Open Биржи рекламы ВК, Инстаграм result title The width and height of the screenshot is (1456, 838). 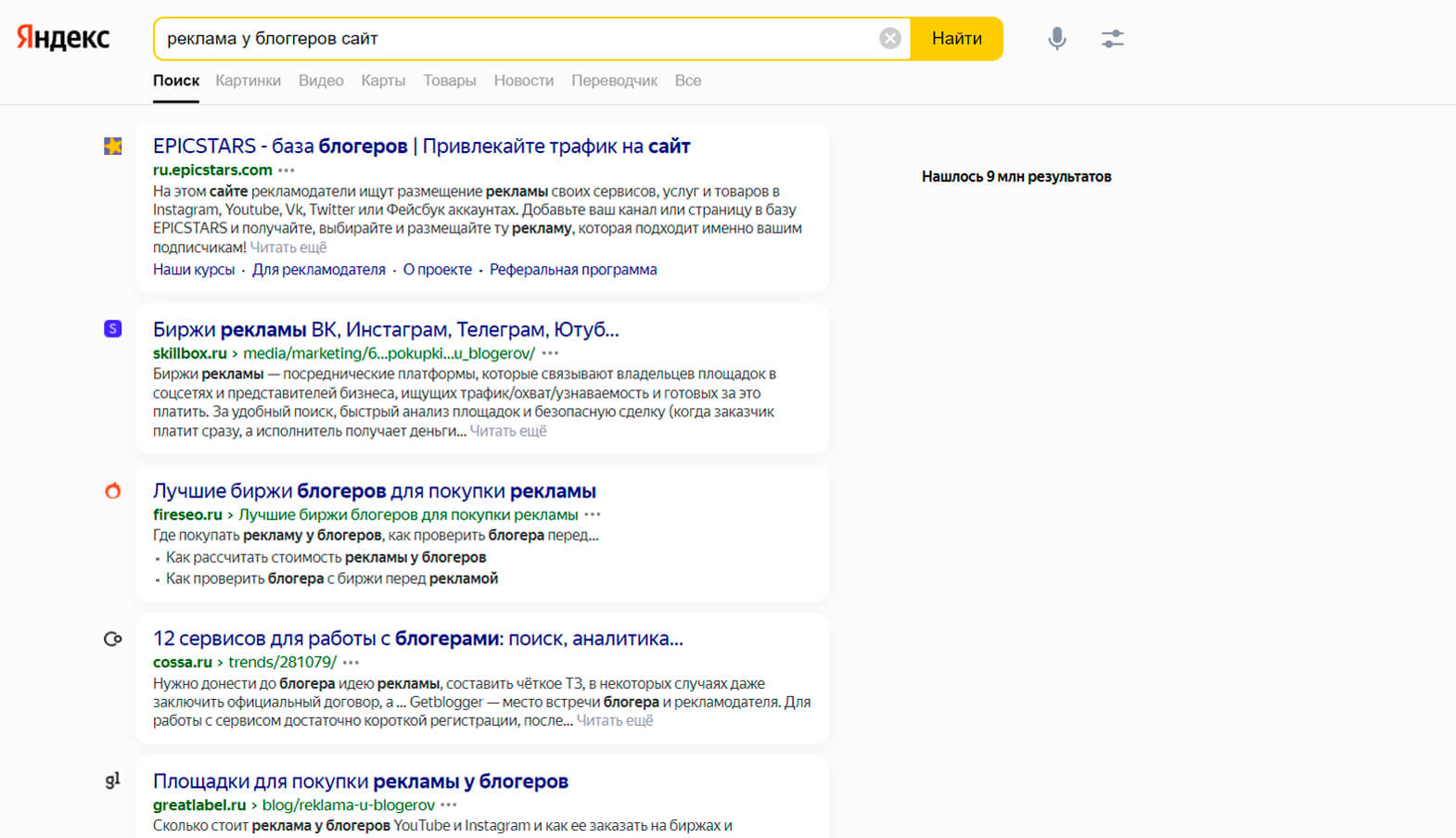[x=386, y=329]
